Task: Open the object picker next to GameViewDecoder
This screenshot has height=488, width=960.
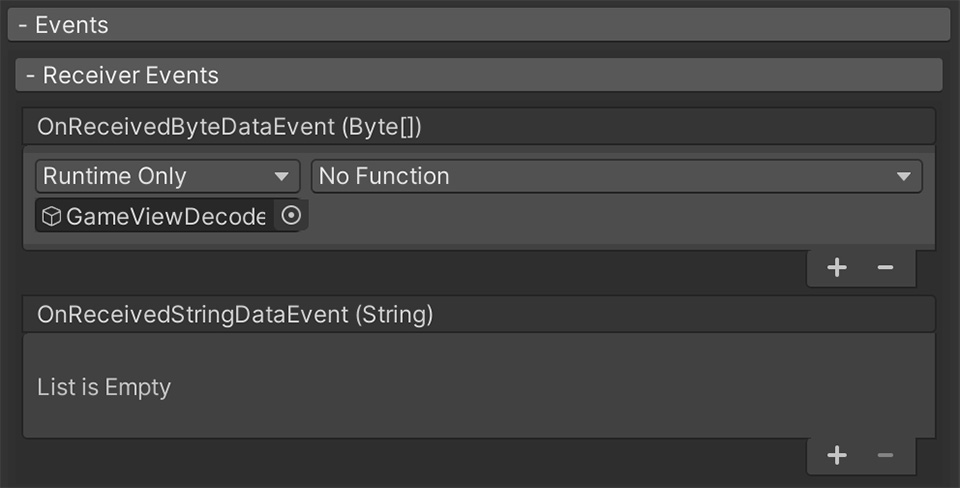Action: point(291,216)
